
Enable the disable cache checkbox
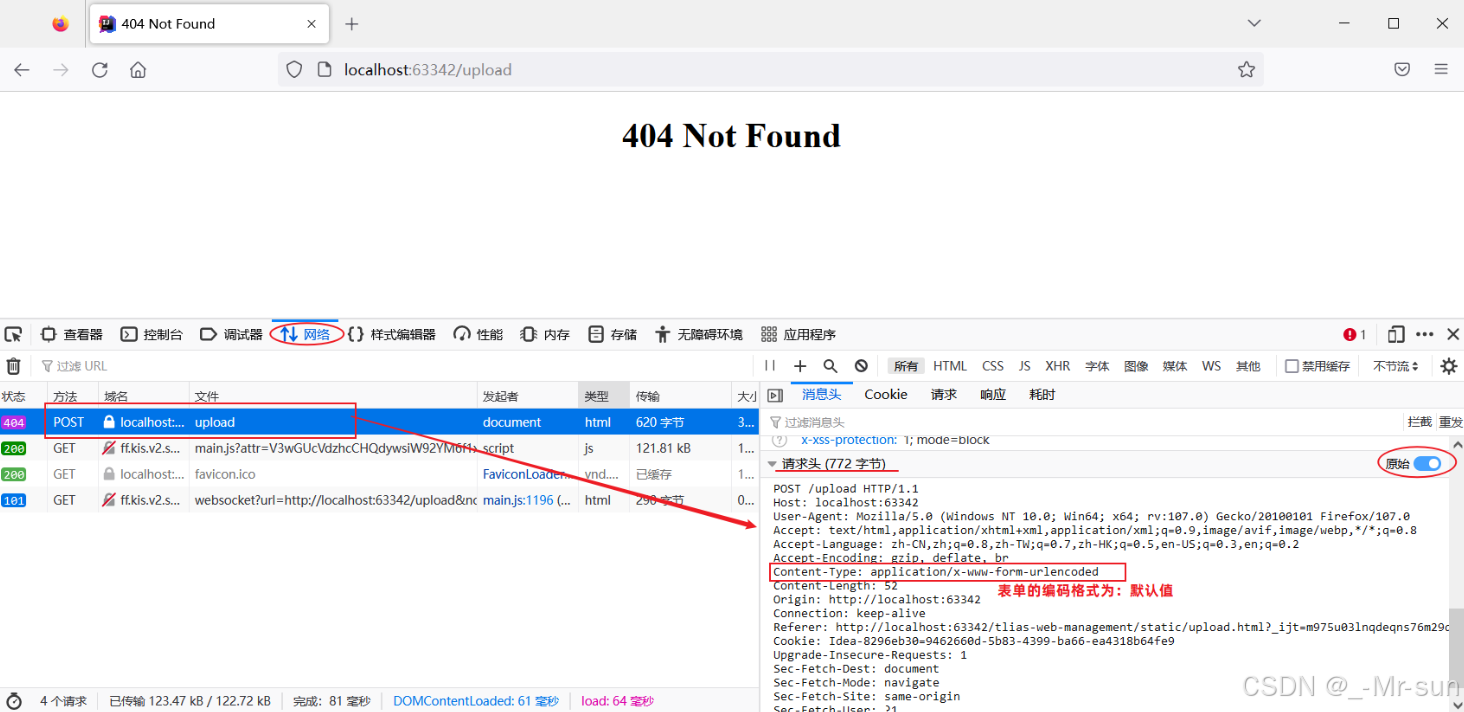pyautogui.click(x=1292, y=366)
